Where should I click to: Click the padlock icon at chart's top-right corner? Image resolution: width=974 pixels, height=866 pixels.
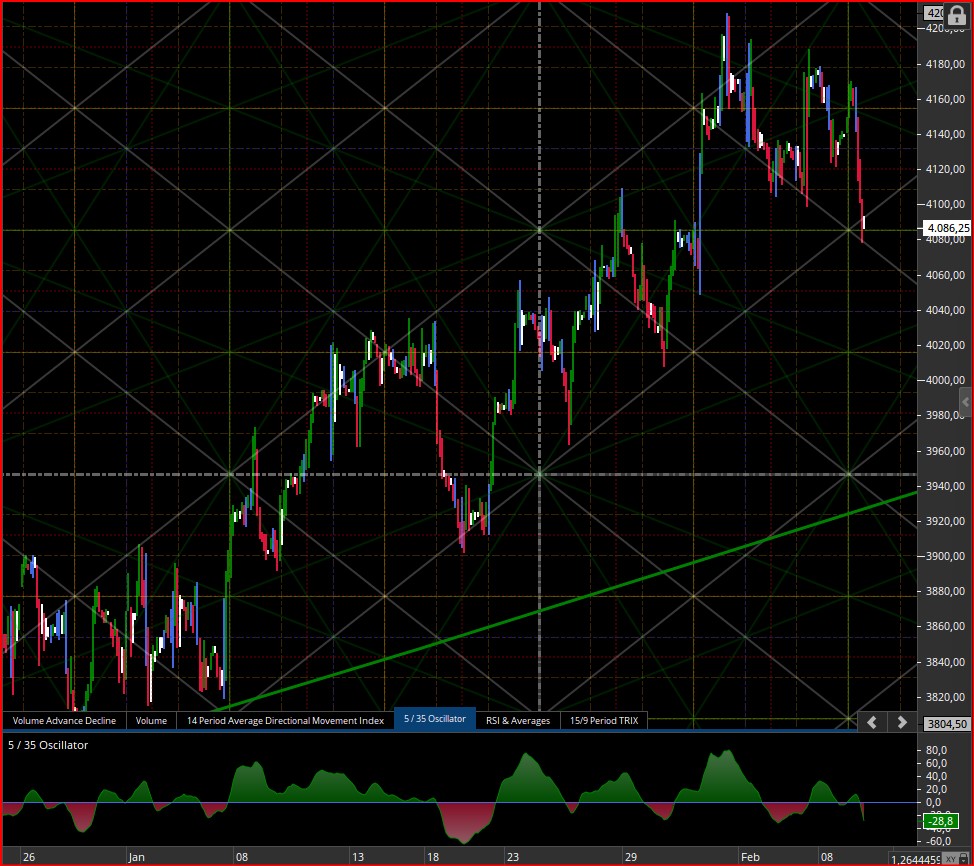pyautogui.click(x=957, y=16)
